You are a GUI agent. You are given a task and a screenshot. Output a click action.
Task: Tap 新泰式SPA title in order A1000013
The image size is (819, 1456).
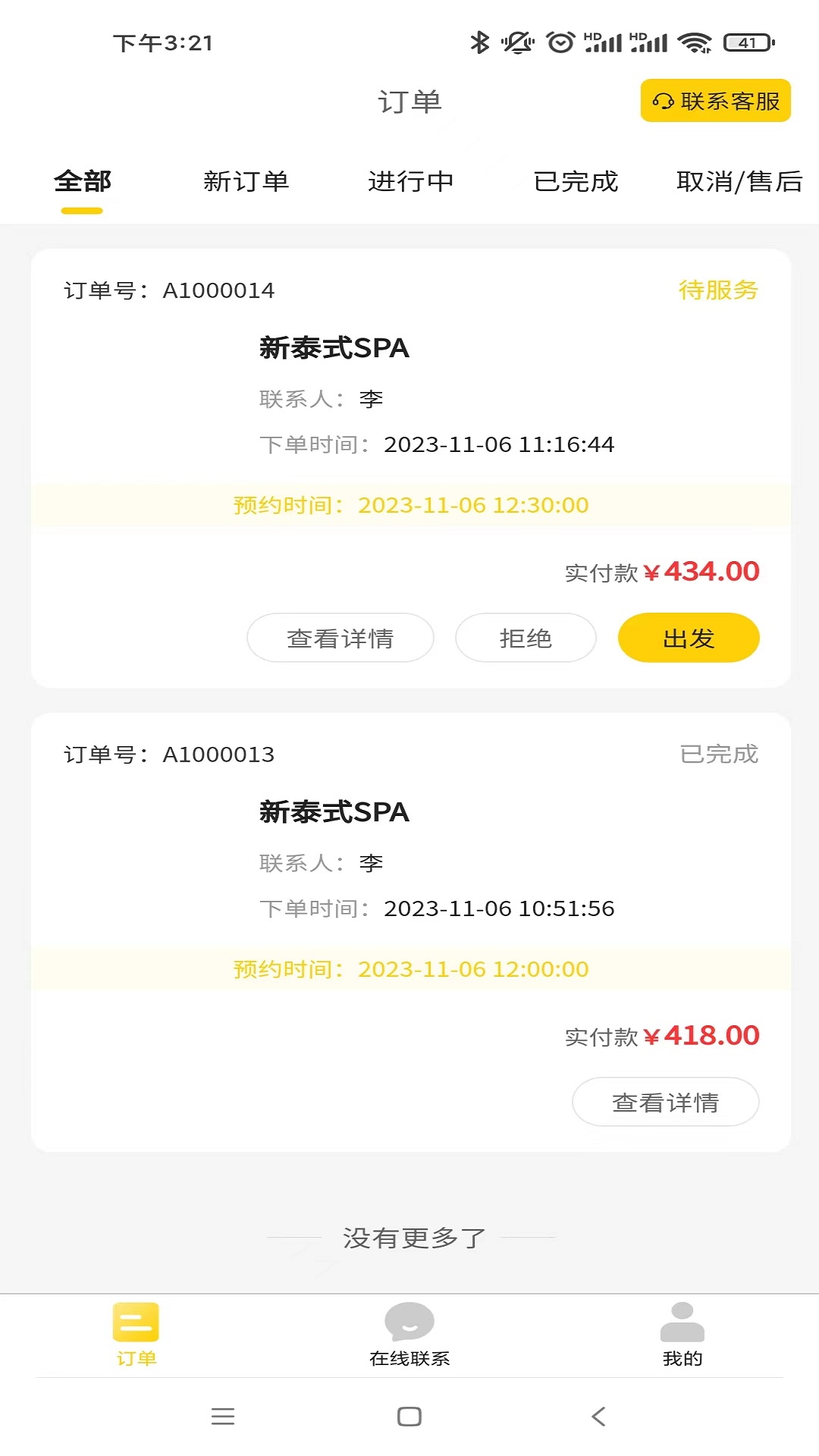[334, 812]
